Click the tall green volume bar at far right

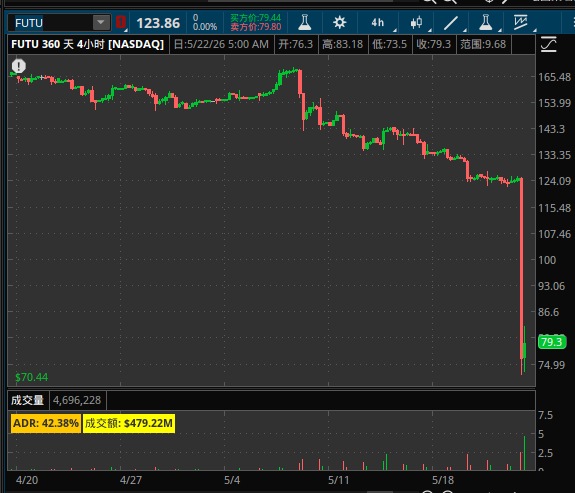(x=524, y=453)
